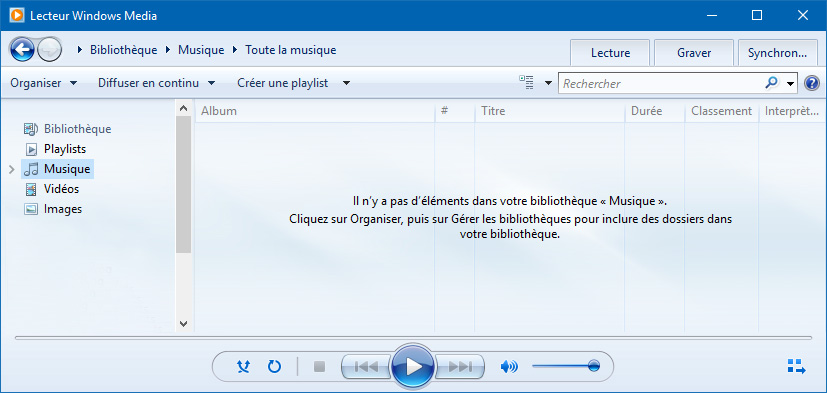Click the greyed Forward navigation arrow
The width and height of the screenshot is (827, 393).
click(x=50, y=50)
